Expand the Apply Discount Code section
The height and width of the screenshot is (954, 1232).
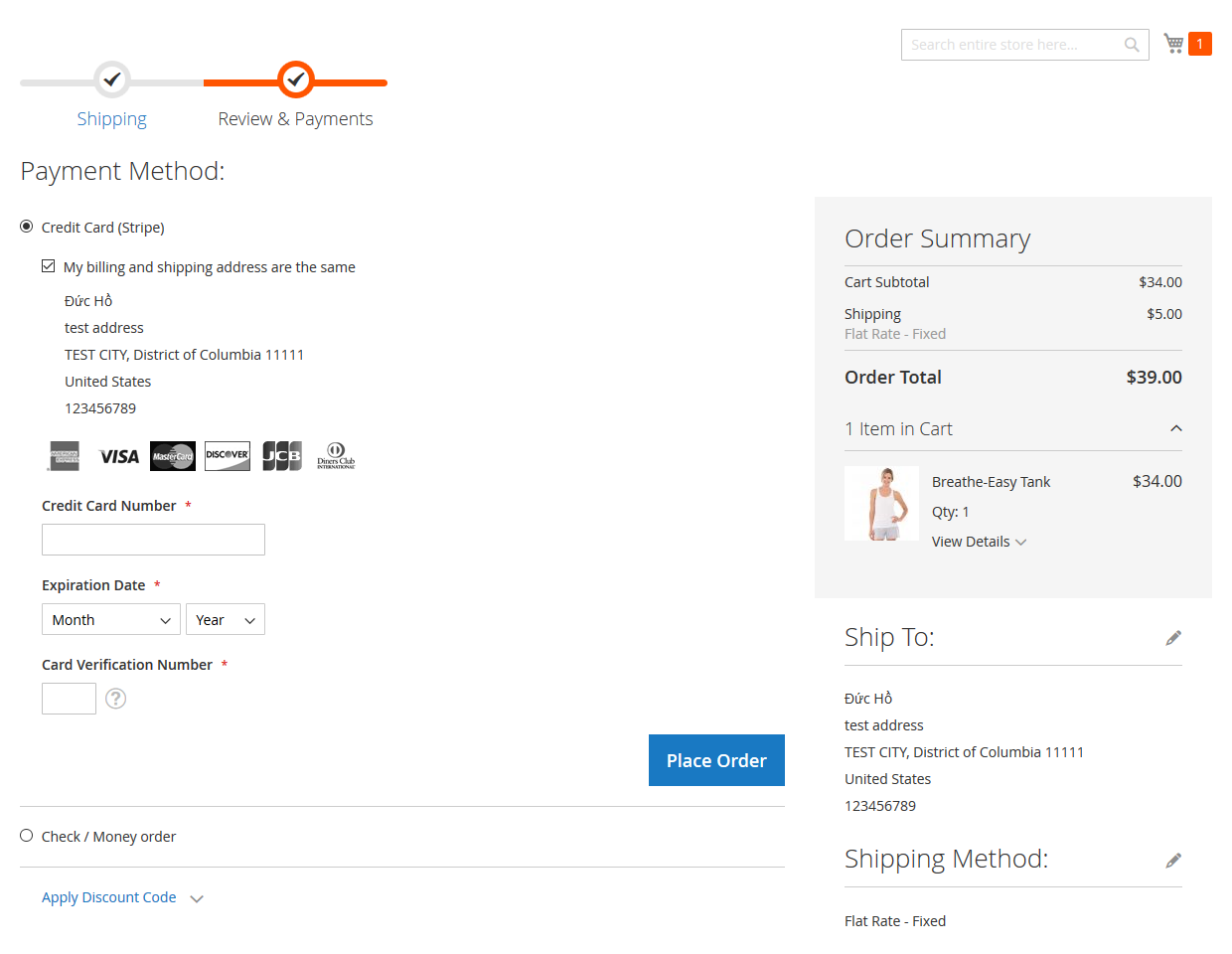(x=108, y=896)
